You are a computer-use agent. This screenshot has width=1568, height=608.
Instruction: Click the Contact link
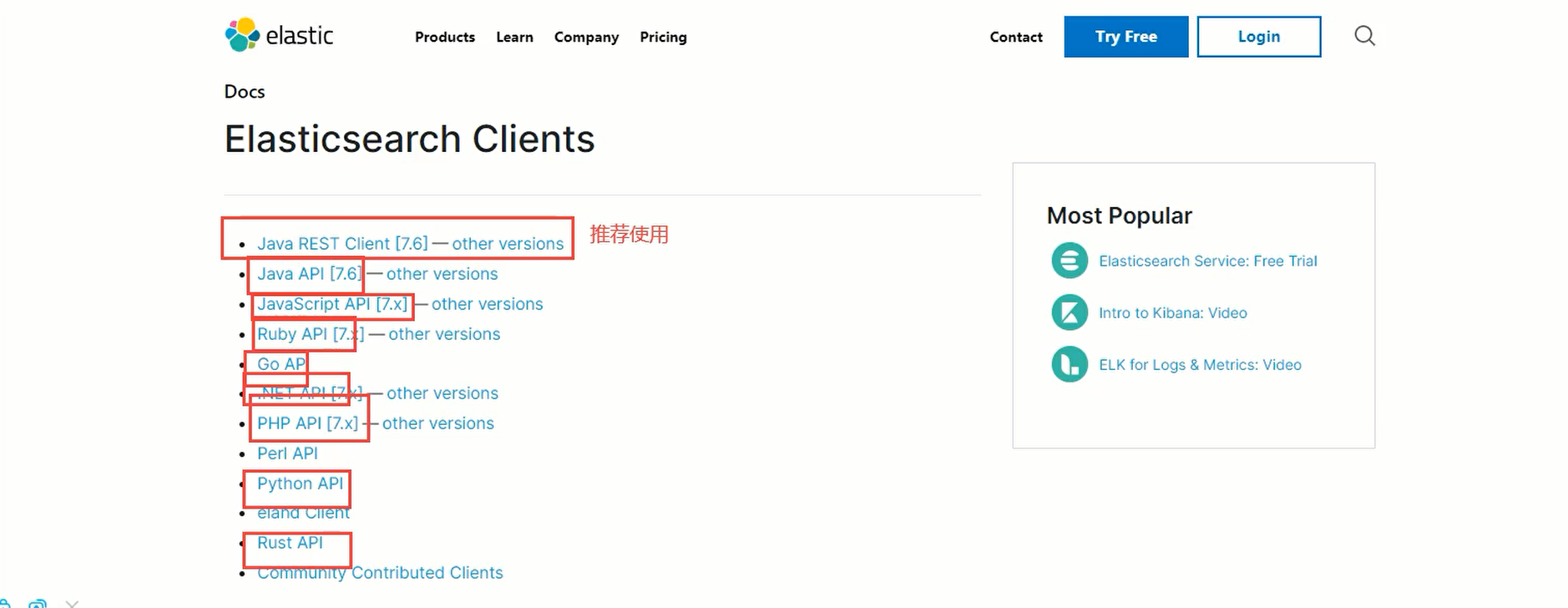coord(1016,37)
